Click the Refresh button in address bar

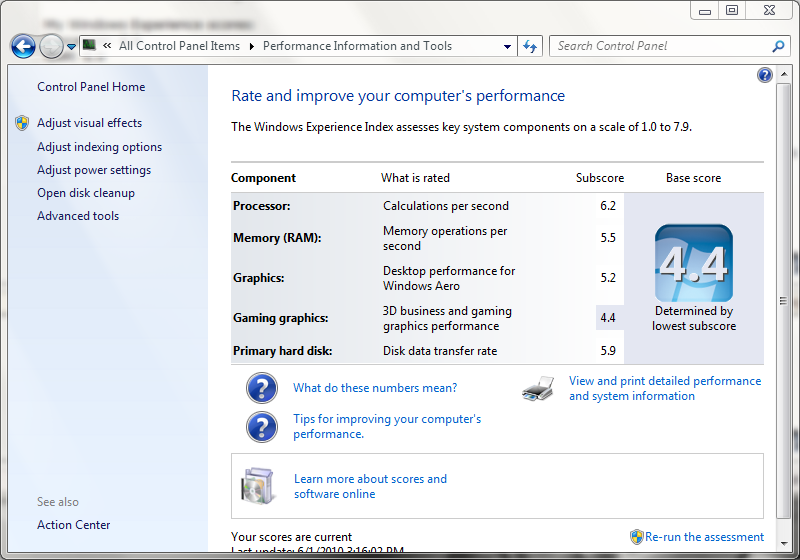pos(530,46)
